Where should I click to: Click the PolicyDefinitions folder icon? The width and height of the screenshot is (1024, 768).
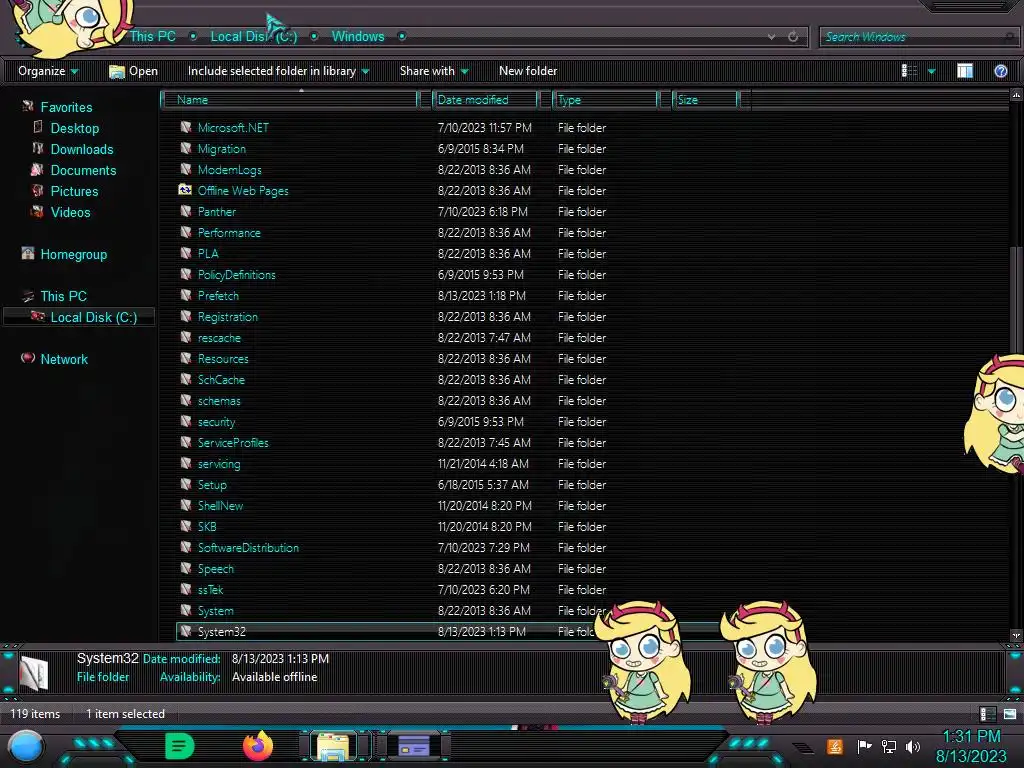click(185, 274)
